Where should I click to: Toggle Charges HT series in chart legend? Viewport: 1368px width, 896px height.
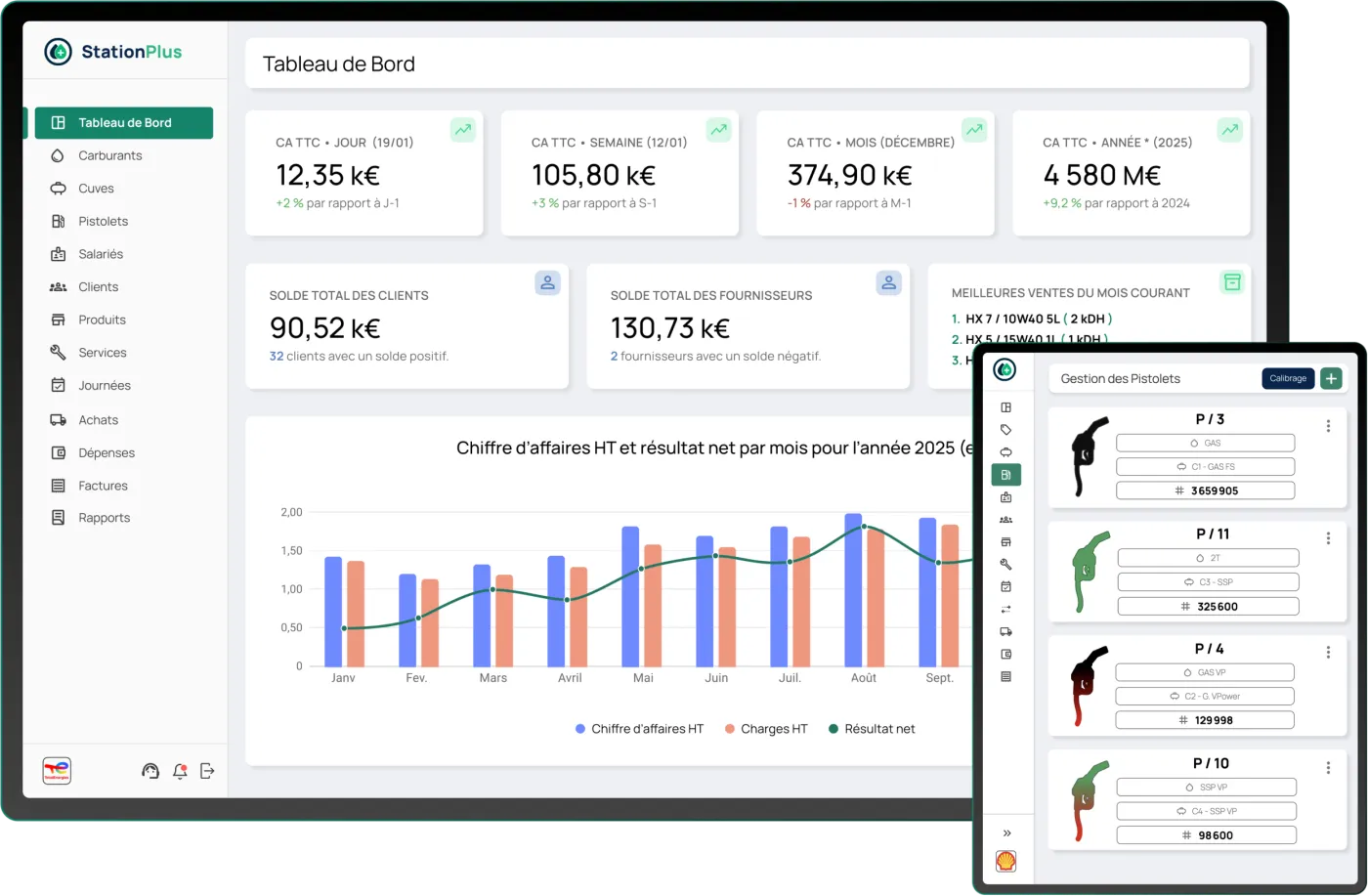766,729
